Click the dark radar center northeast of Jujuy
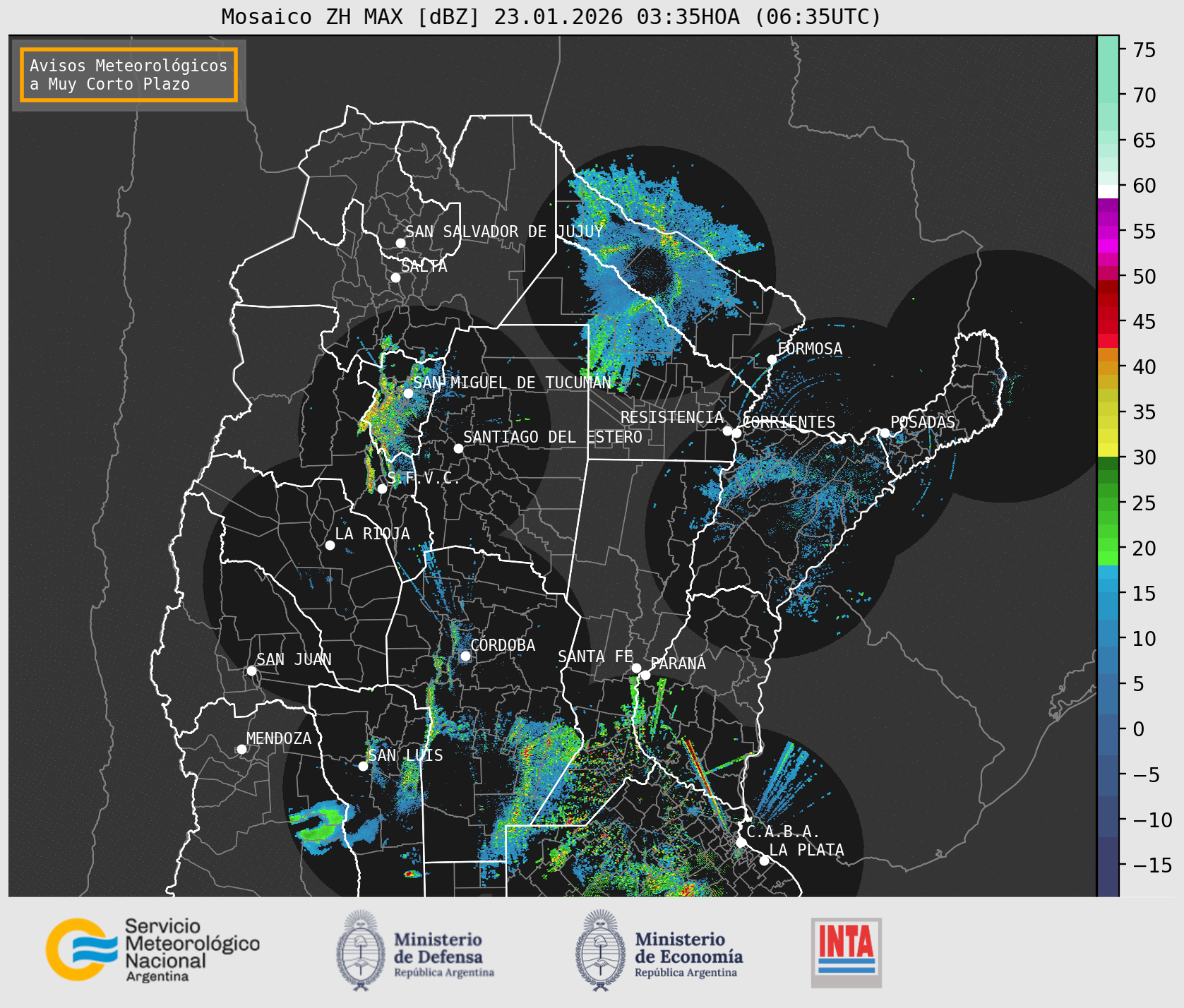Viewport: 1184px width, 1008px height. (x=650, y=272)
